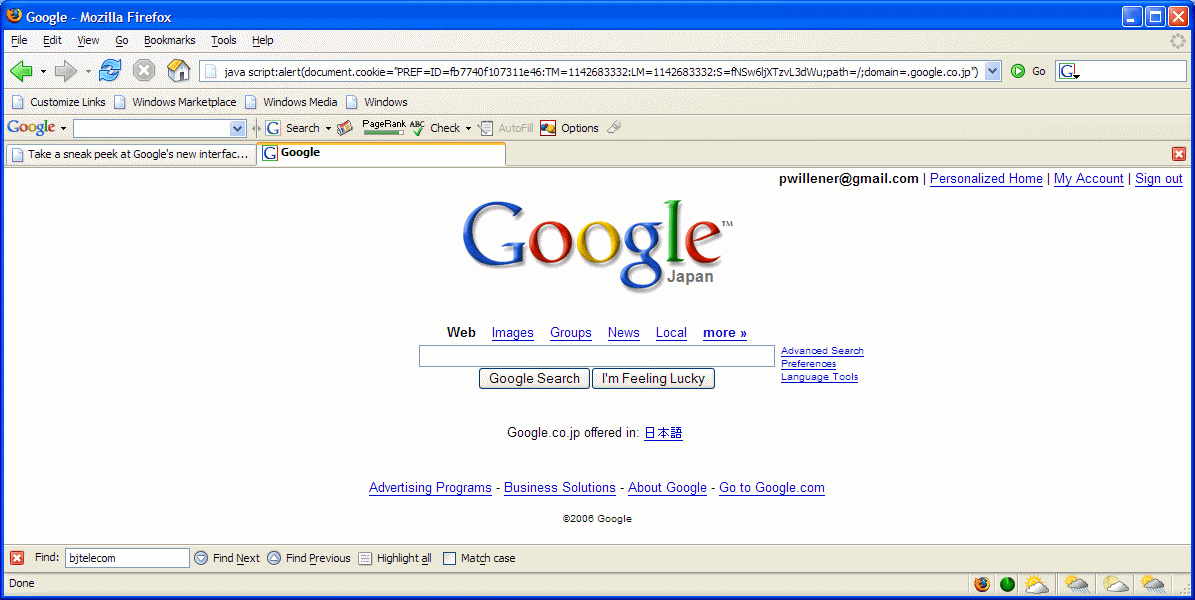This screenshot has width=1195, height=600.
Task: Open the Edit menu
Action: (52, 40)
